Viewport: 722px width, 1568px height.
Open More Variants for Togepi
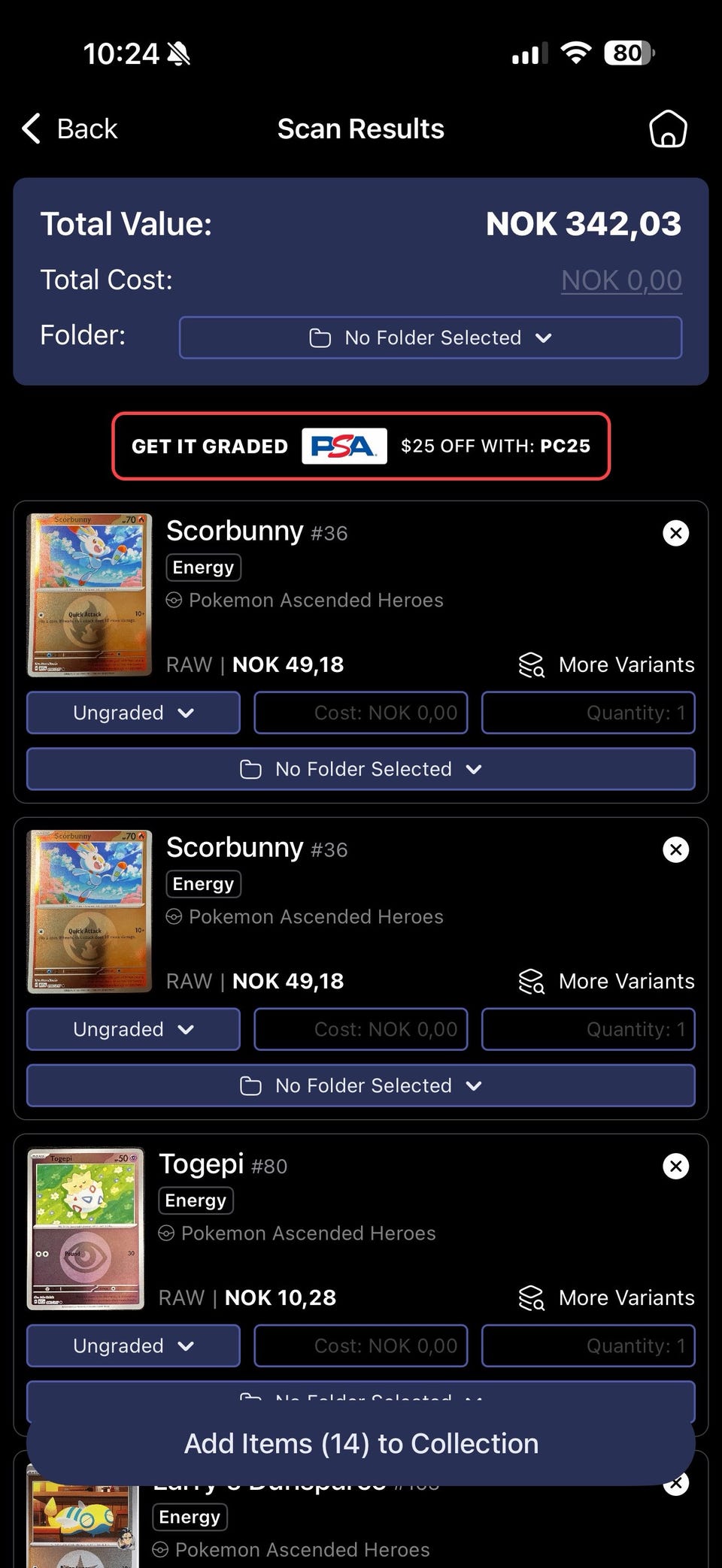click(x=606, y=1297)
